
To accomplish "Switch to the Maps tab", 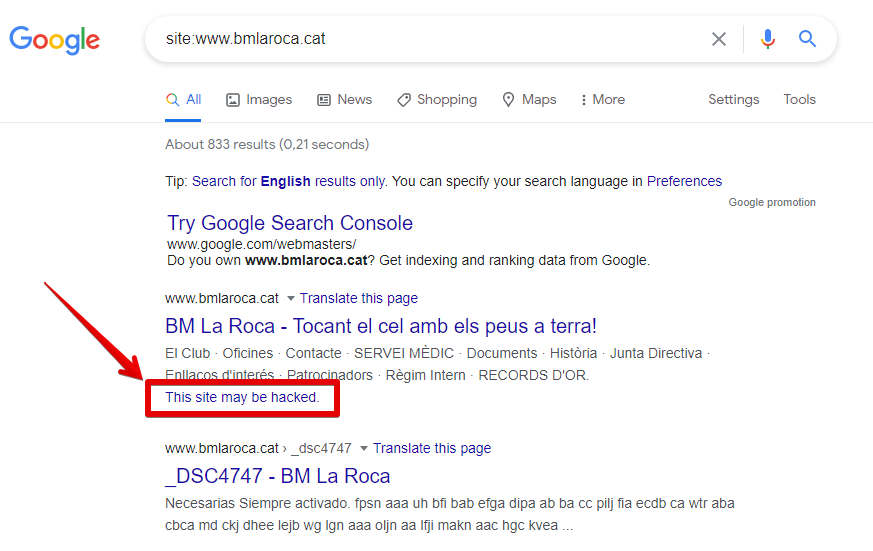I will [x=529, y=100].
